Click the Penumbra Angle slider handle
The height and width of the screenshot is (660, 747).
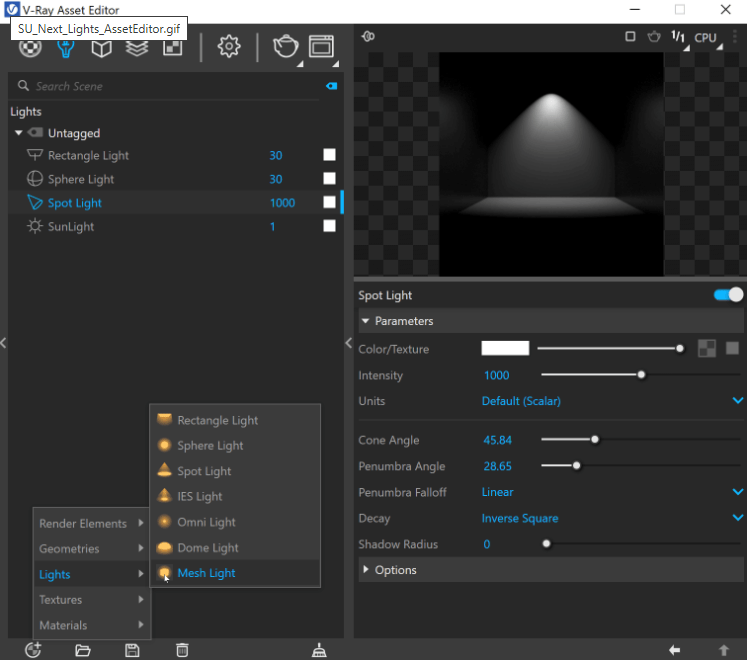click(x=576, y=466)
